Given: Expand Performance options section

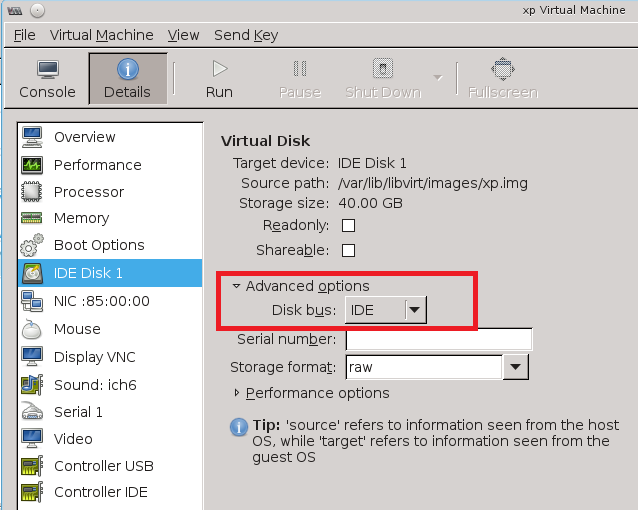Looking at the screenshot, I should 237,393.
